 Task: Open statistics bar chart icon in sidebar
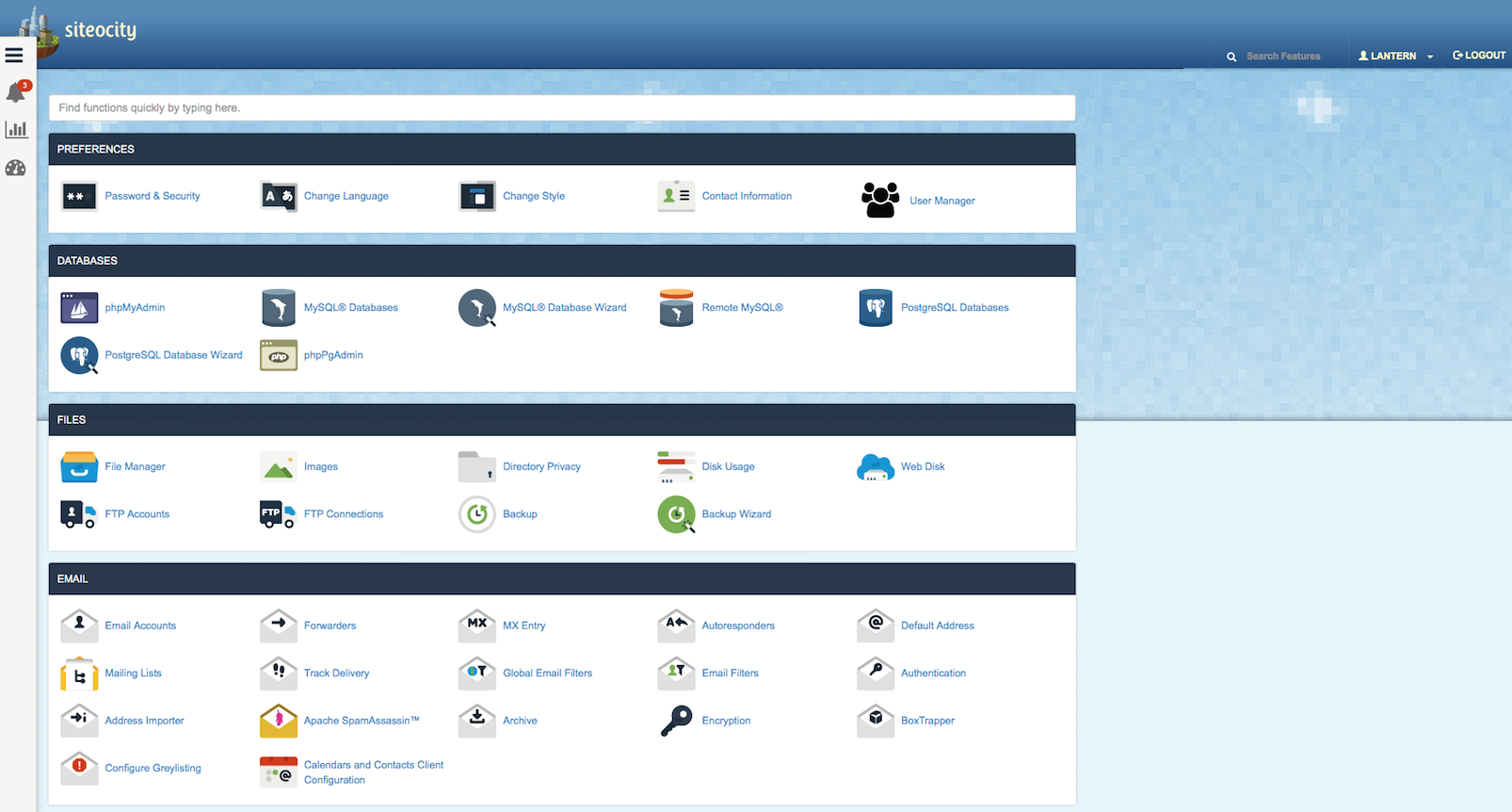[16, 129]
